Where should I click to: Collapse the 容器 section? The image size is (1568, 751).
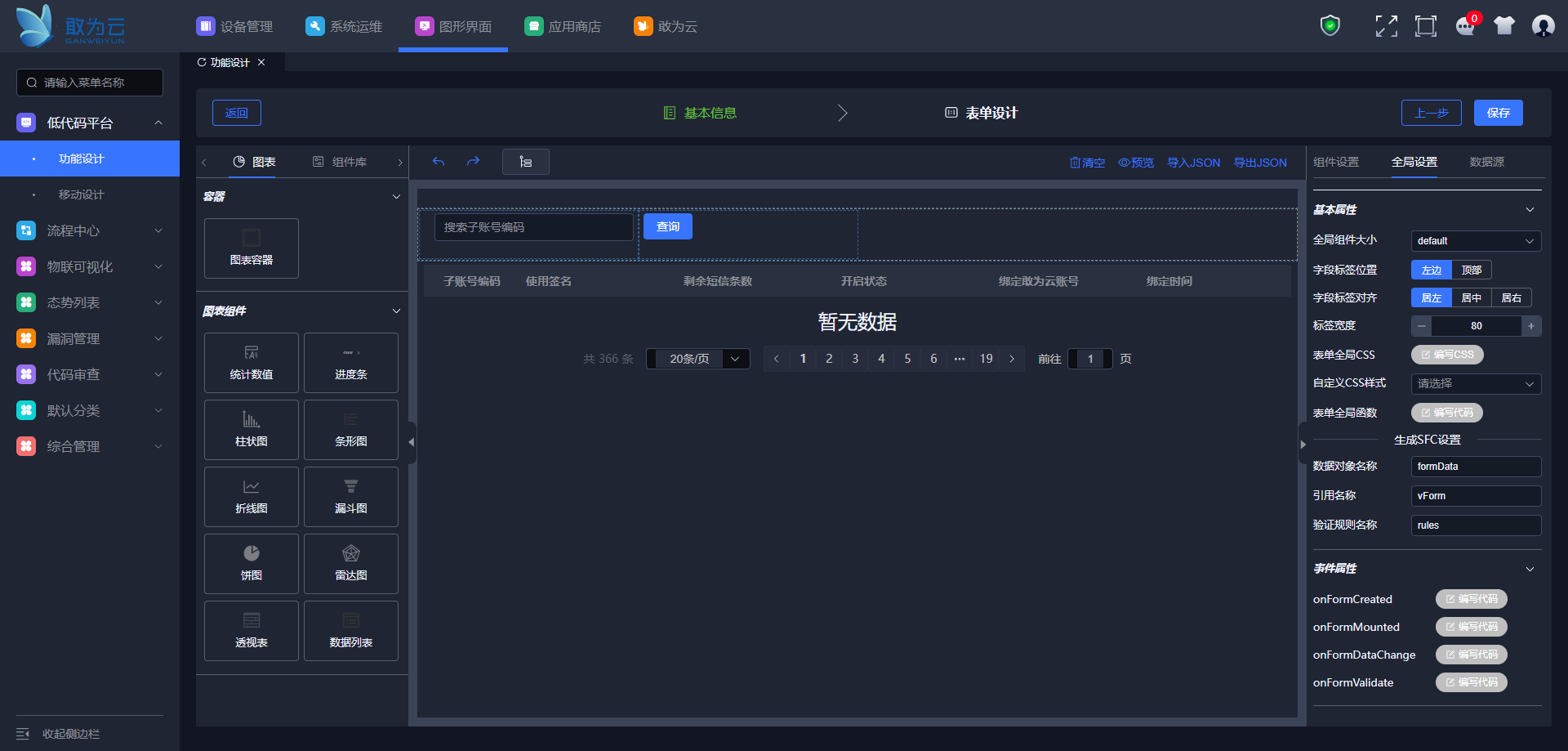(396, 197)
